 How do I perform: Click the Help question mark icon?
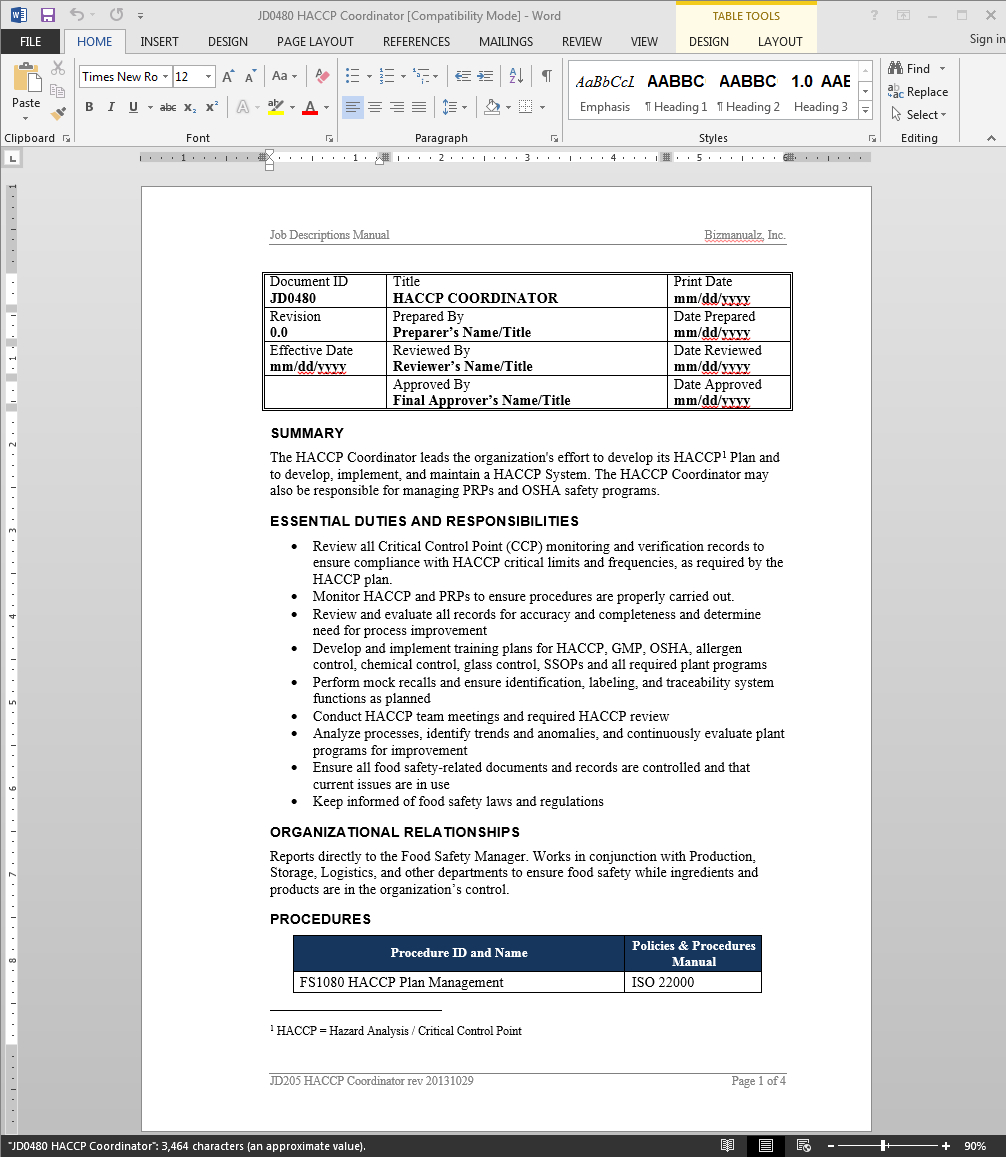pyautogui.click(x=874, y=15)
